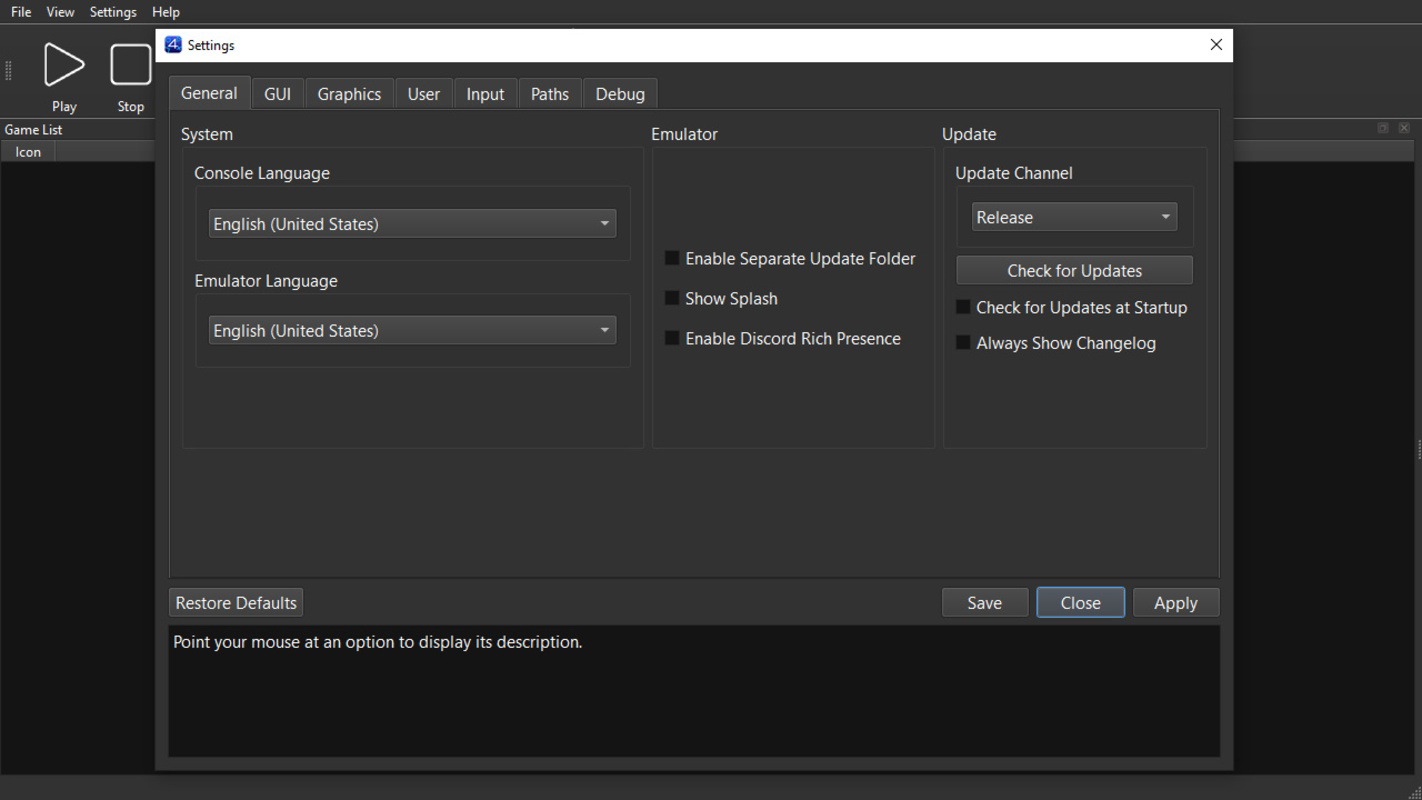Click the Icon column header in Game List
Screen dimensions: 1422x800
click(28, 152)
